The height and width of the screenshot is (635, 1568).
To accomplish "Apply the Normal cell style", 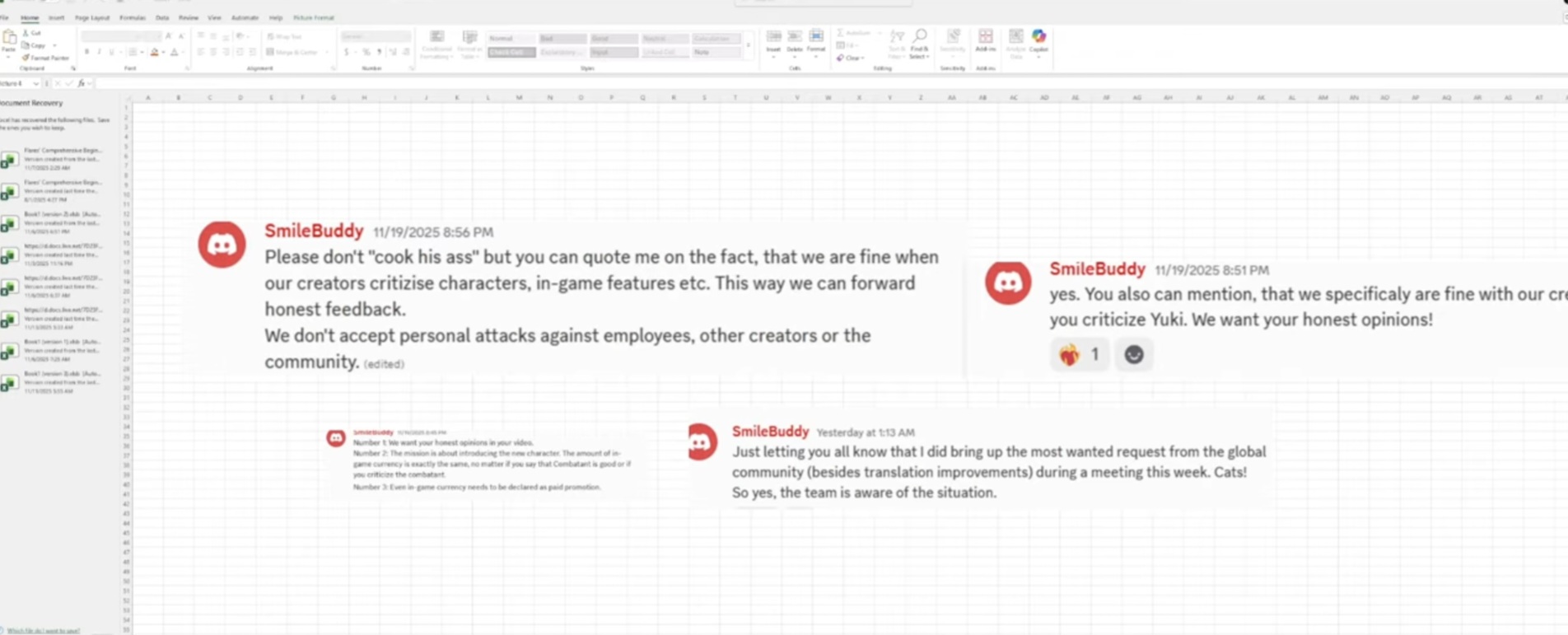I will pyautogui.click(x=511, y=38).
